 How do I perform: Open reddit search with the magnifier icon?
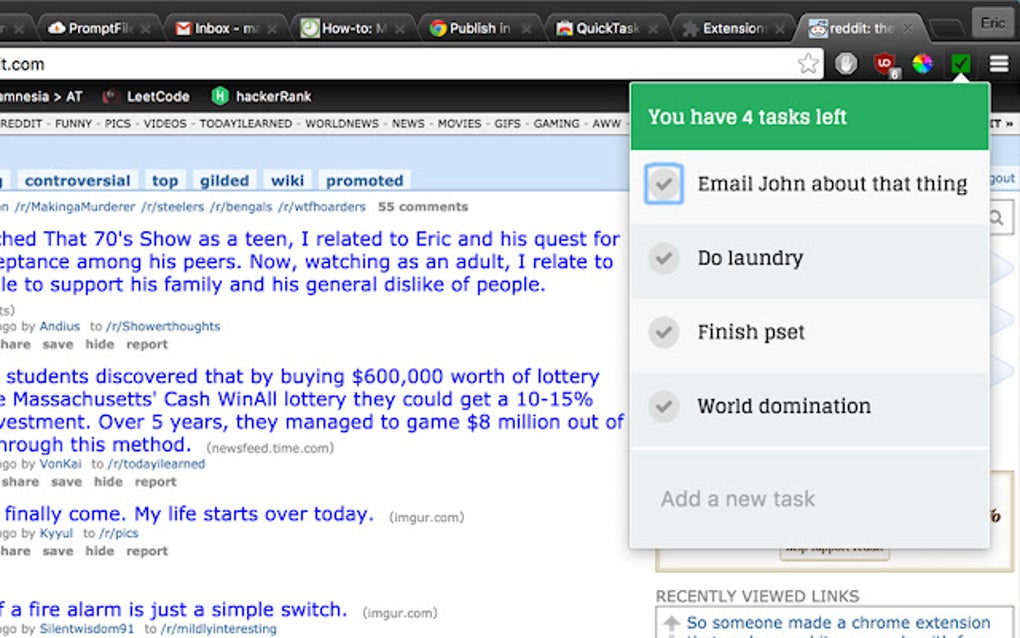point(996,216)
